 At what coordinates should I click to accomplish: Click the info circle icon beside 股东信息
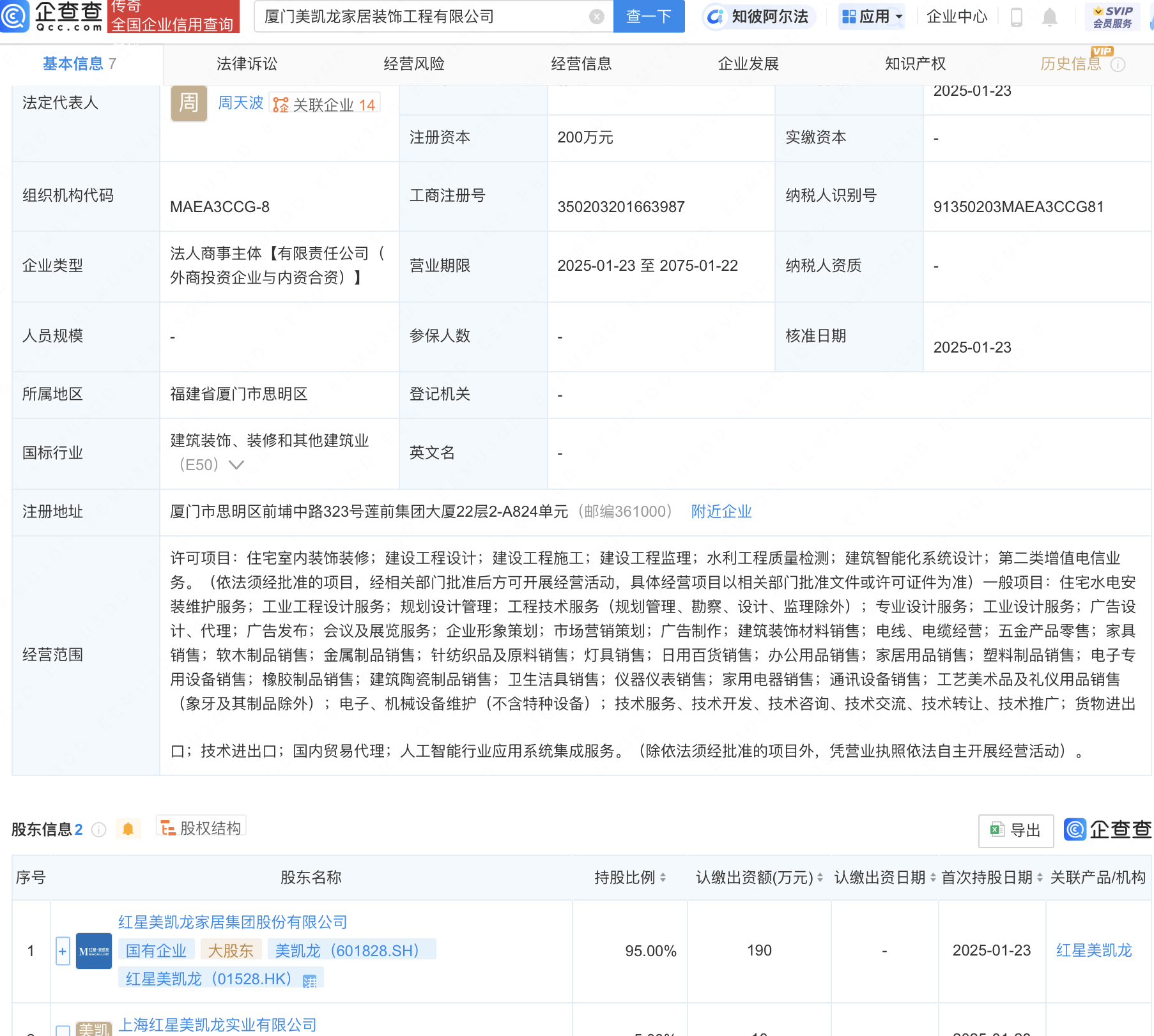coord(99,830)
